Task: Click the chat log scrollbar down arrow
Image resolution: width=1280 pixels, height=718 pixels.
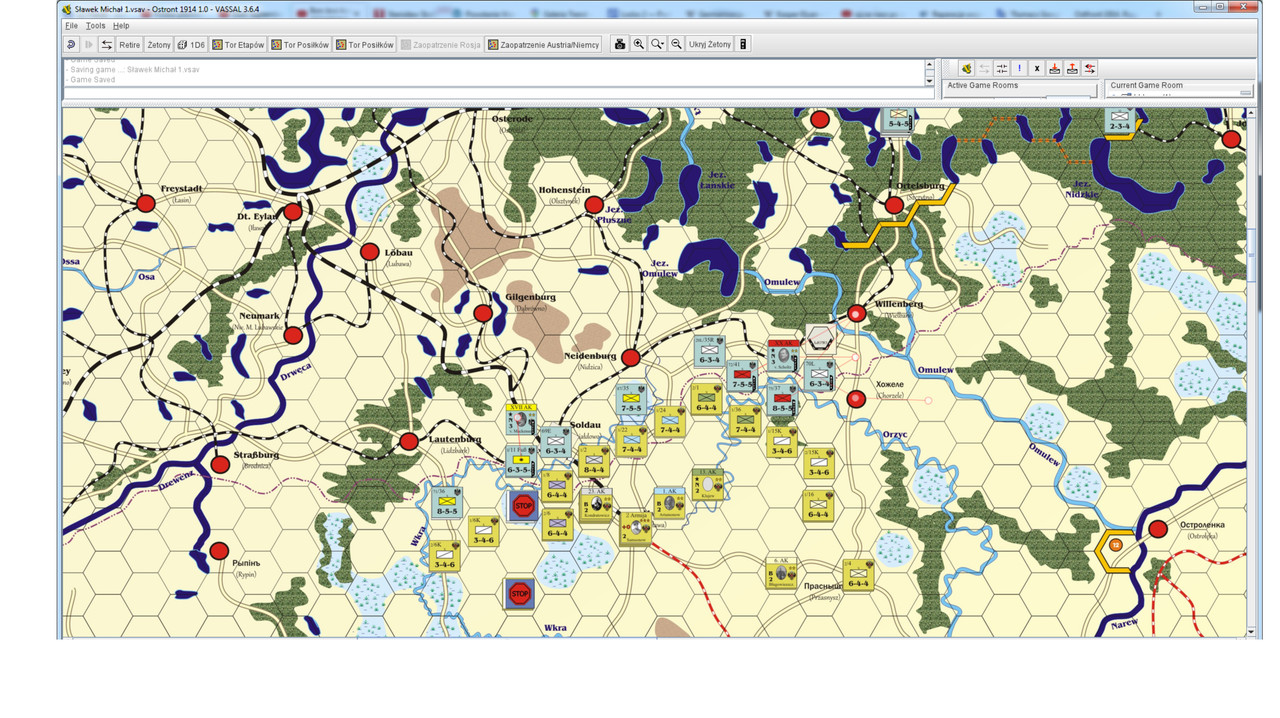Action: (929, 81)
